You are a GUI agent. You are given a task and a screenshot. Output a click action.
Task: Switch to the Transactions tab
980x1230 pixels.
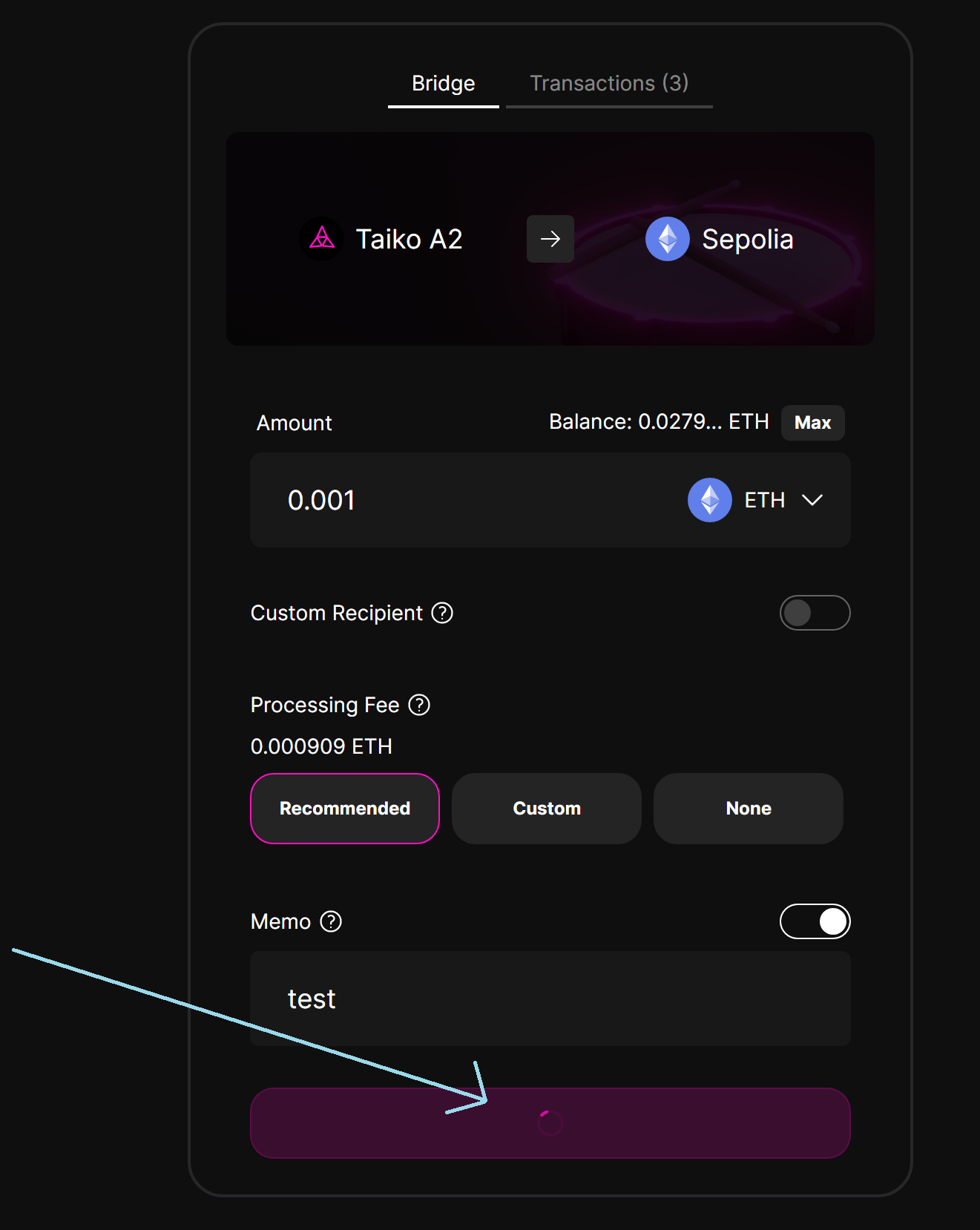pyautogui.click(x=609, y=83)
